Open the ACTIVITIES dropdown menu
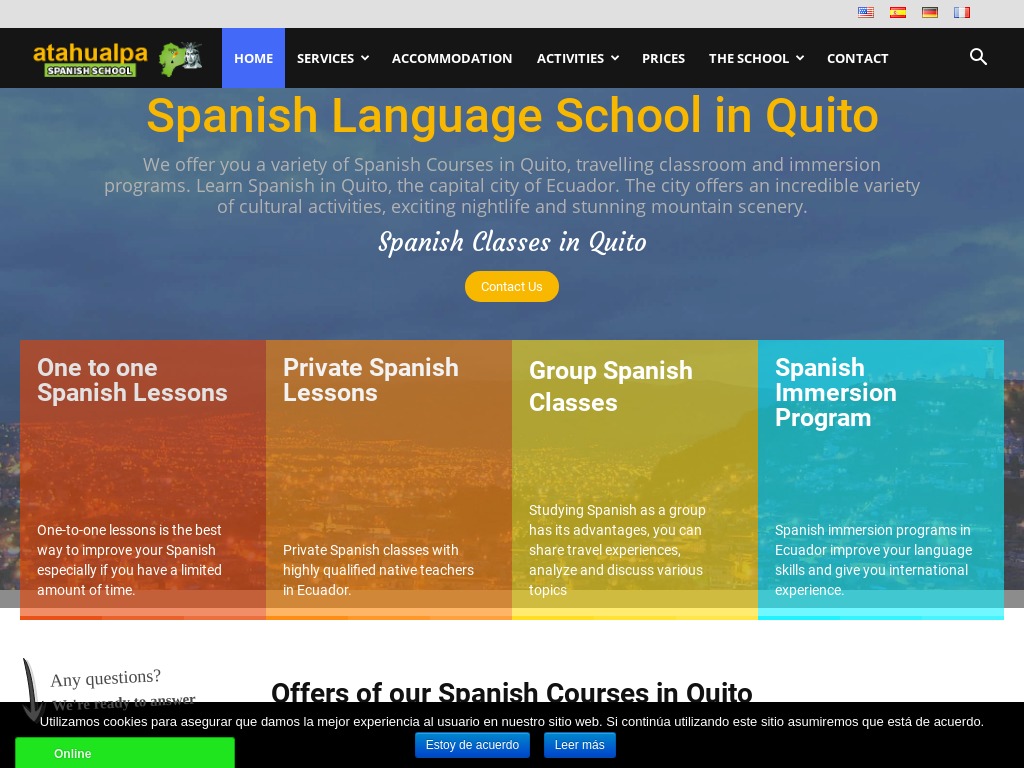 click(577, 58)
